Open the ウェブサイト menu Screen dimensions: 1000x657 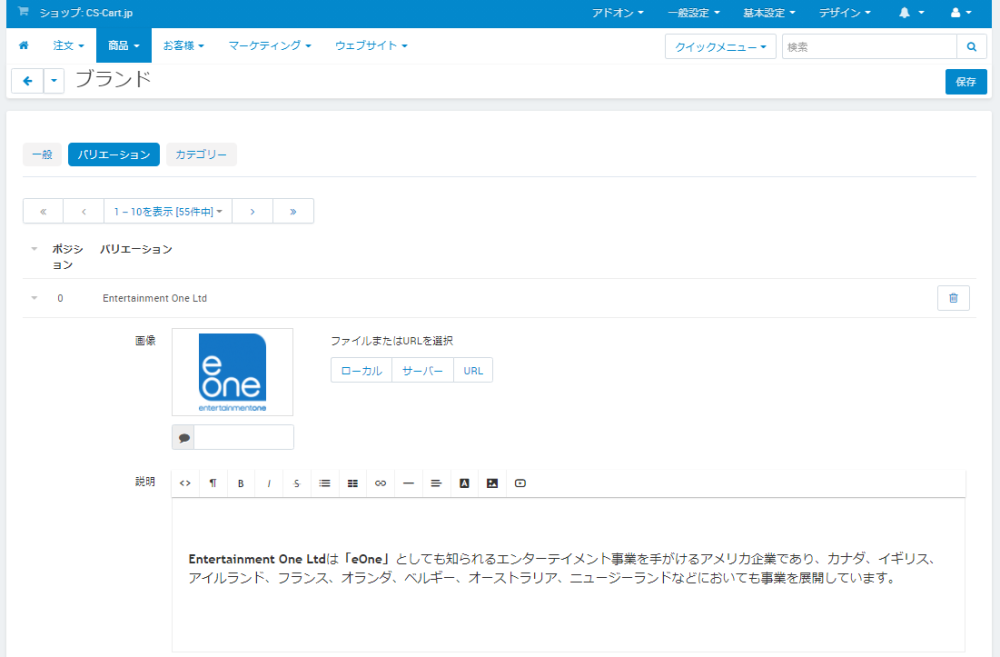click(x=371, y=45)
